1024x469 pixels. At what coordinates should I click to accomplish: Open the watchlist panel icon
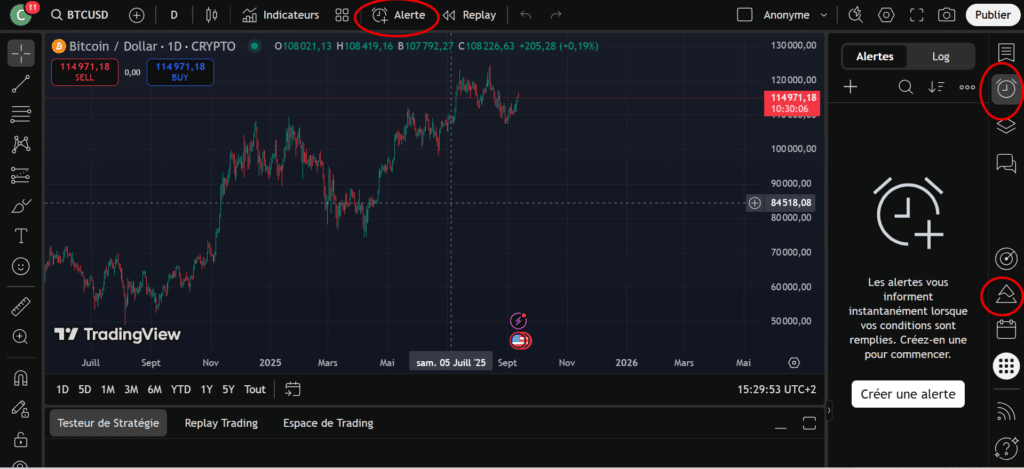(1006, 53)
